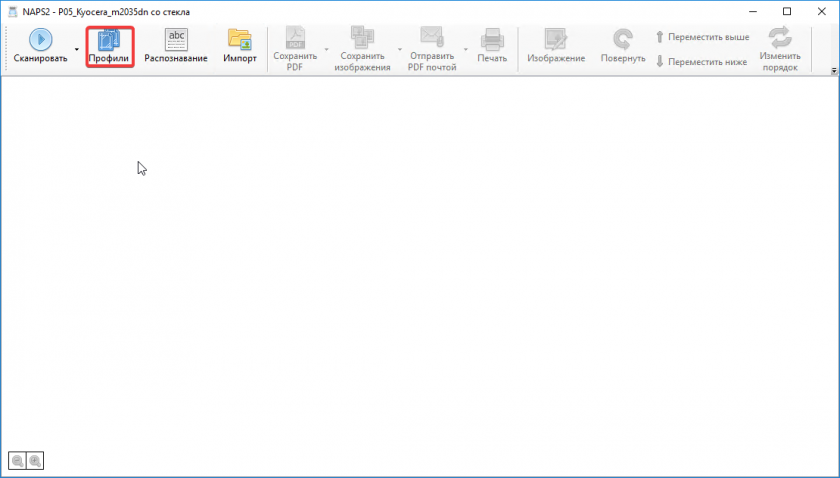Click the Импорт folder icon
Screen dimensions: 840x478
click(x=239, y=40)
